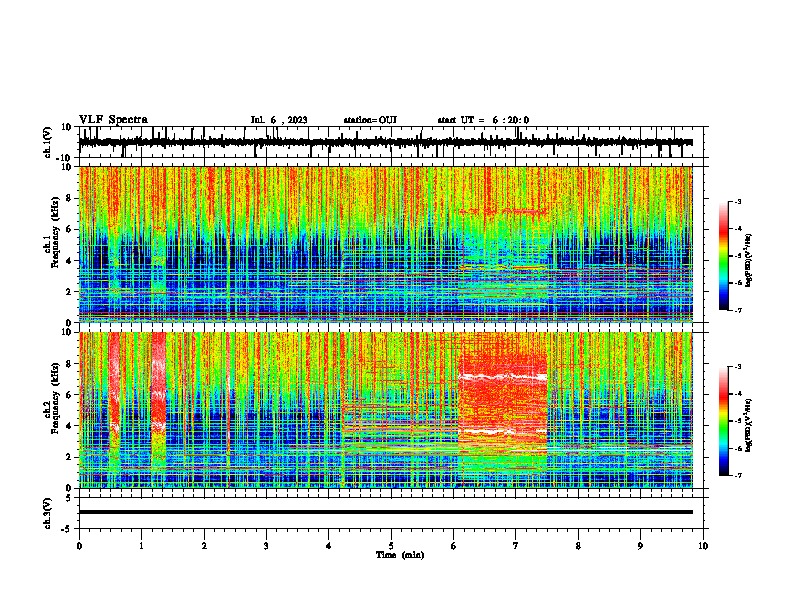Click the "station=OUJ" header label

pos(370,120)
